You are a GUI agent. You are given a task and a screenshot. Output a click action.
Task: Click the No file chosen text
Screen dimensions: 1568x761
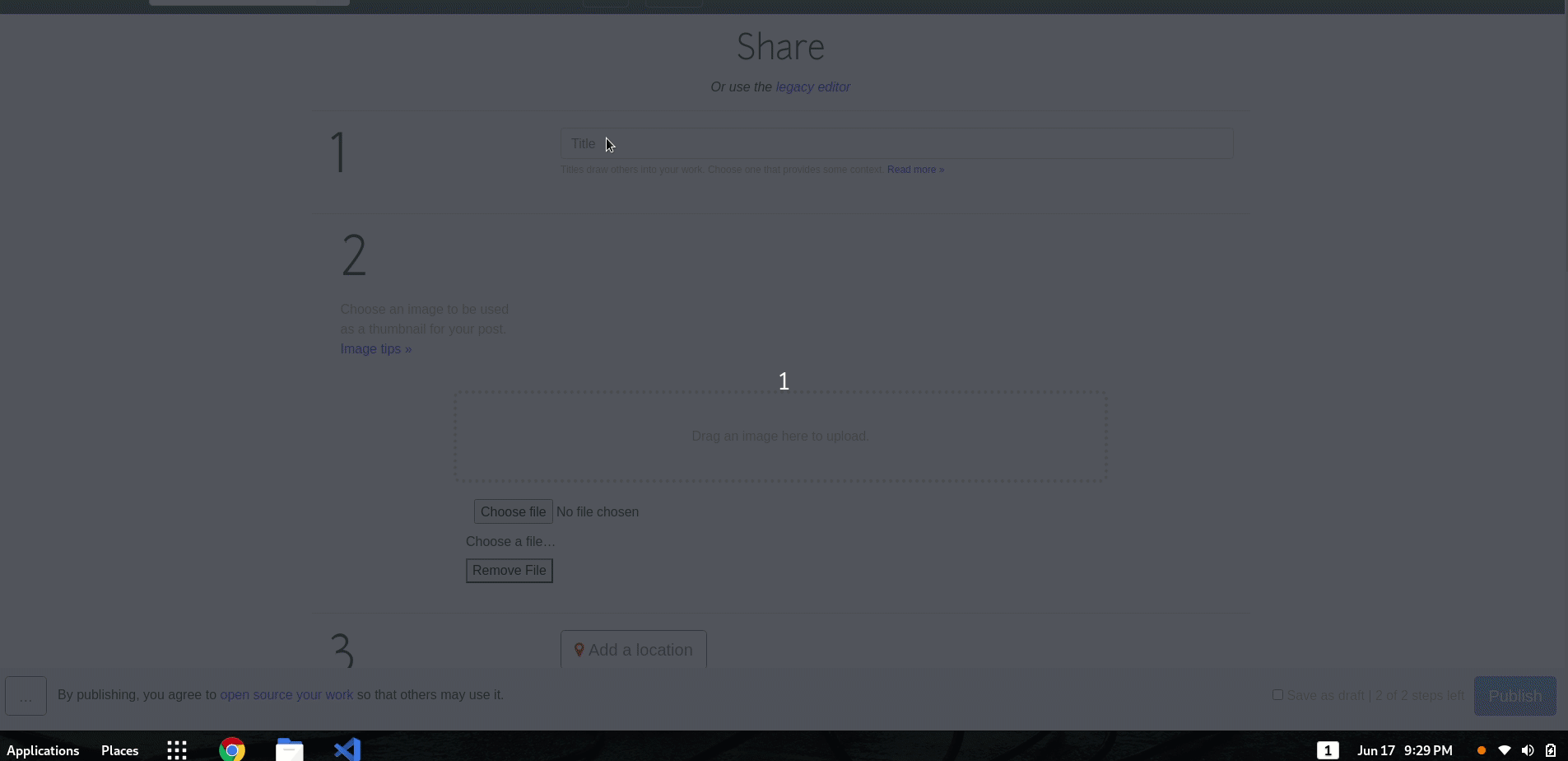[x=598, y=511]
